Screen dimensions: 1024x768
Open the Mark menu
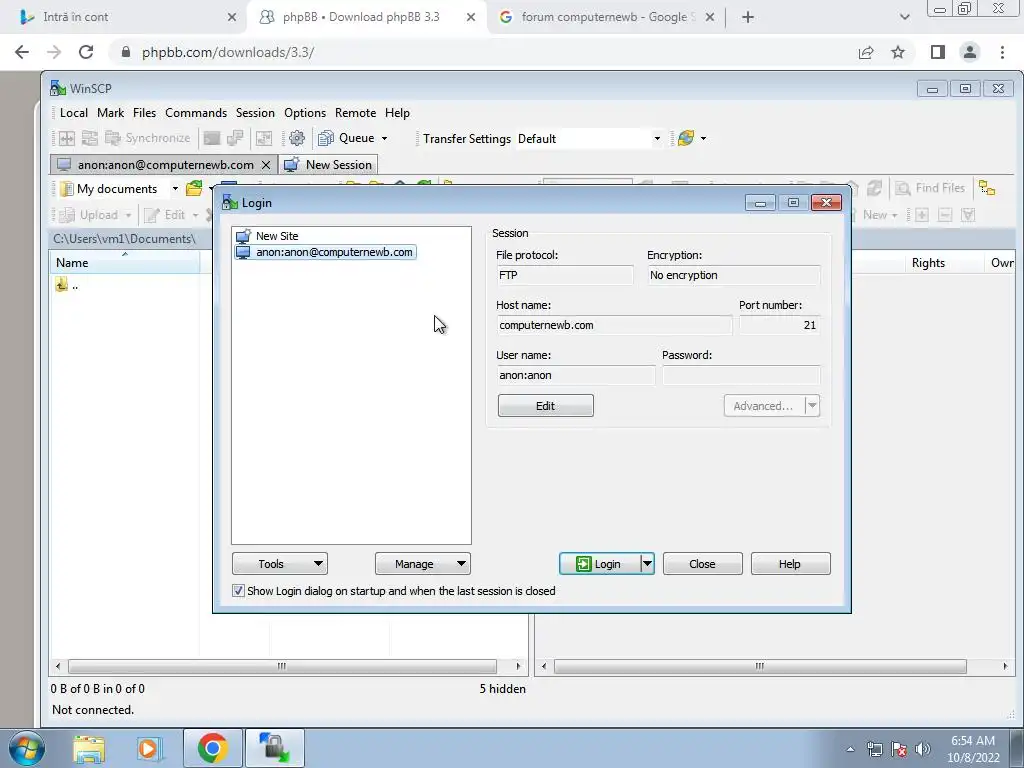110,113
